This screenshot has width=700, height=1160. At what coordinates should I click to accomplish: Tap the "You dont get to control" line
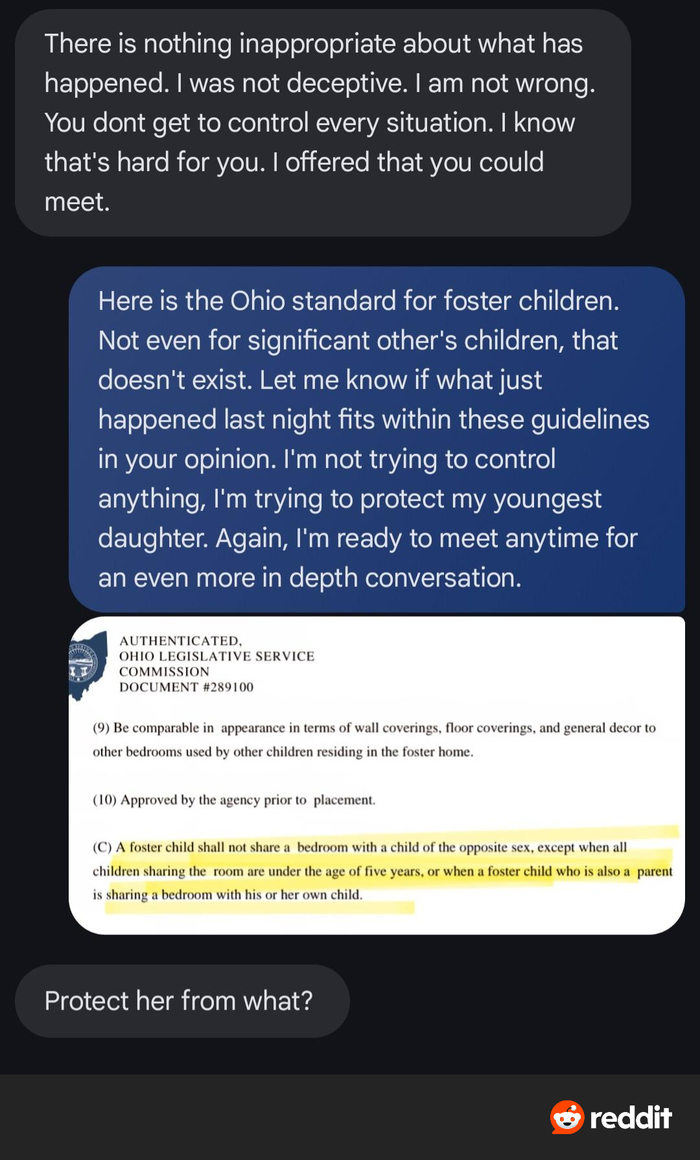coord(309,123)
